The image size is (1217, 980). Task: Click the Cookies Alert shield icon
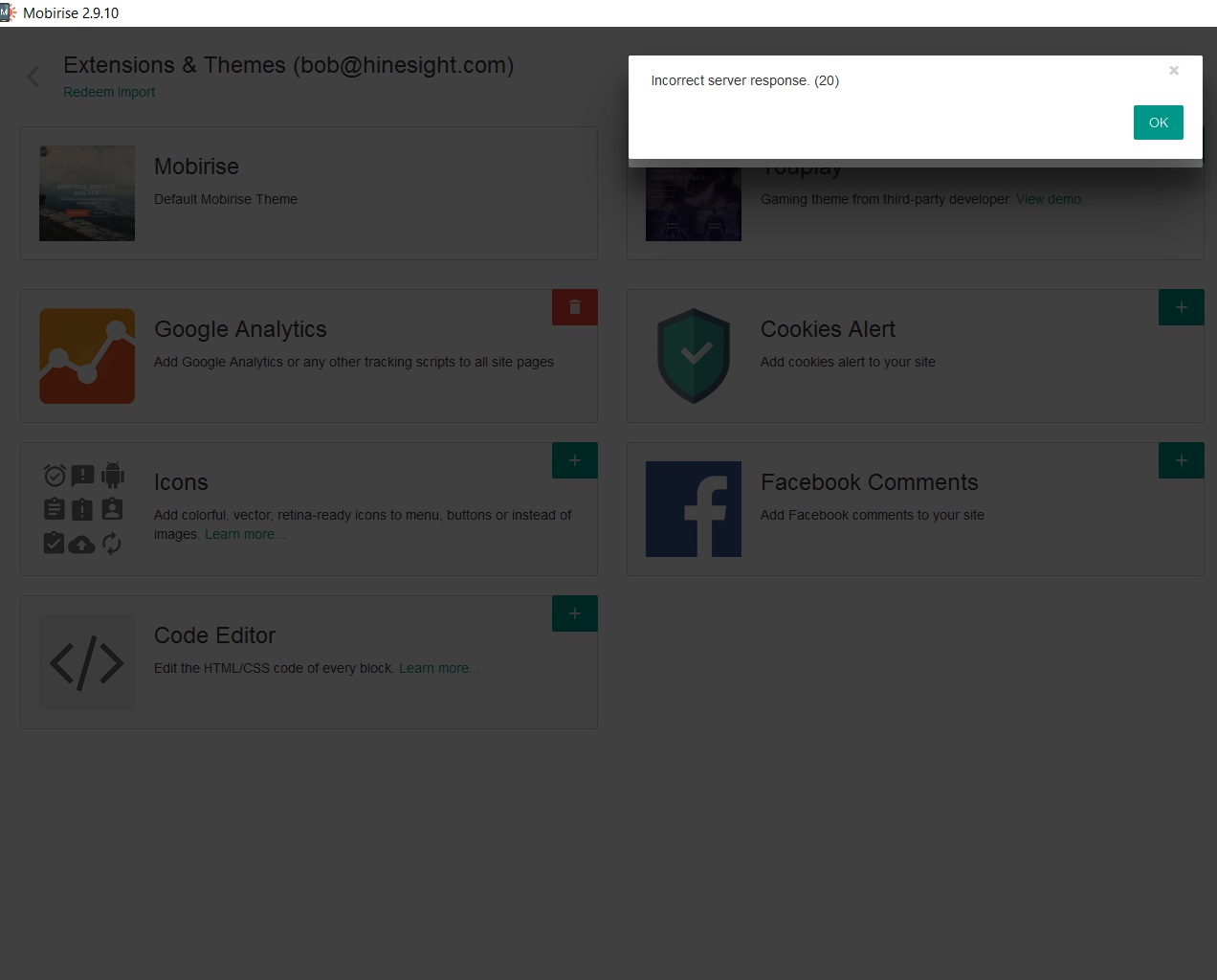[693, 356]
